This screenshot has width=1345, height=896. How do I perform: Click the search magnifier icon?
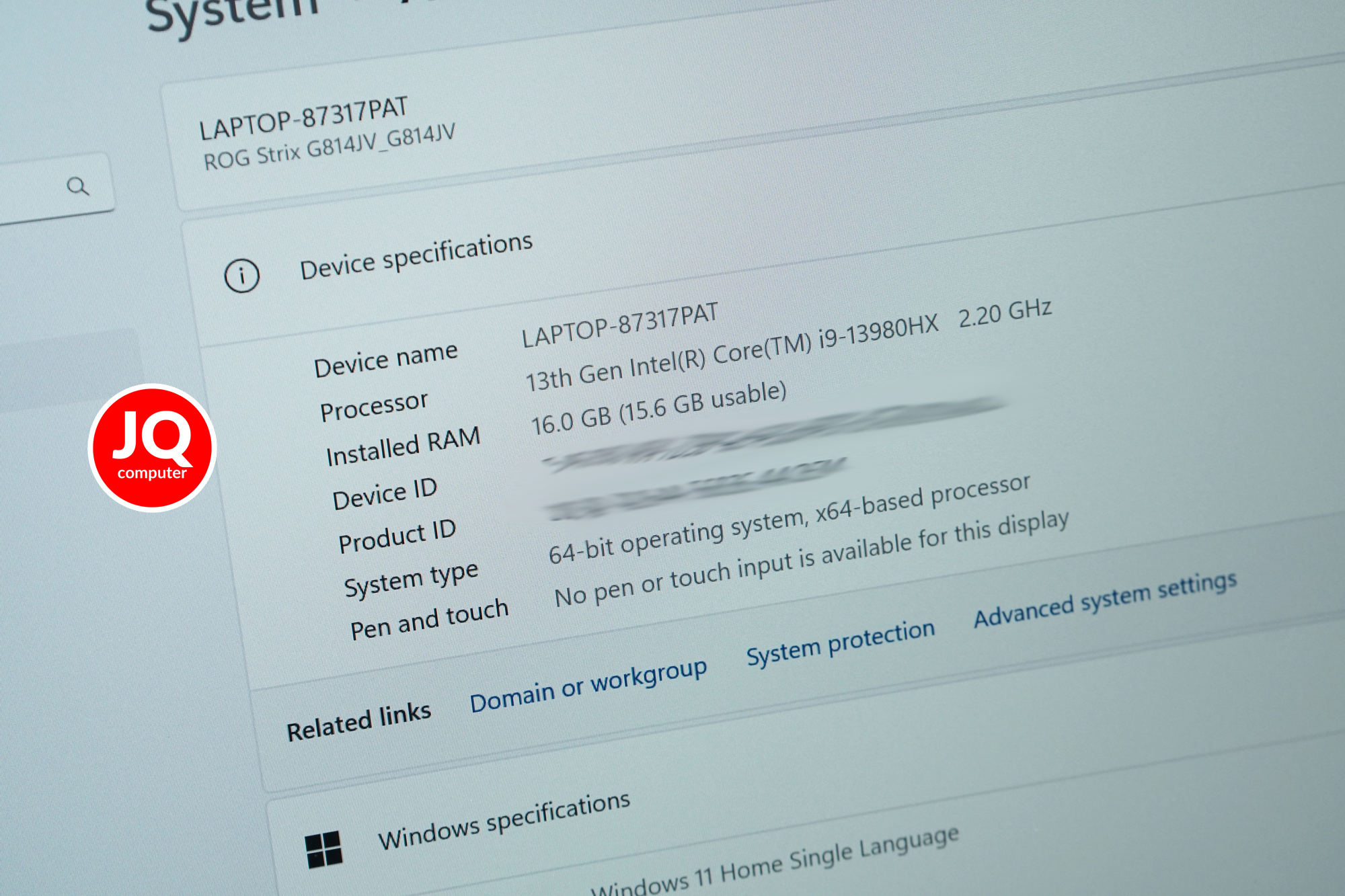tap(78, 186)
